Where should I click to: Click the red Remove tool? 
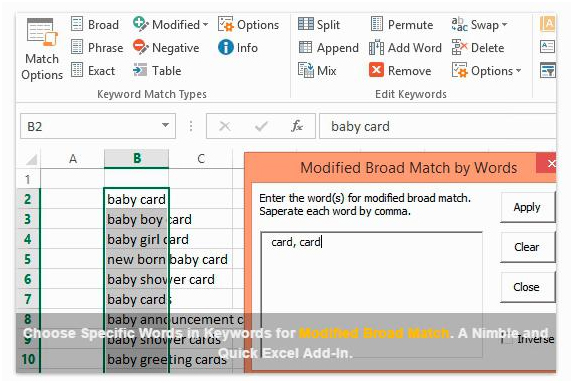(400, 71)
